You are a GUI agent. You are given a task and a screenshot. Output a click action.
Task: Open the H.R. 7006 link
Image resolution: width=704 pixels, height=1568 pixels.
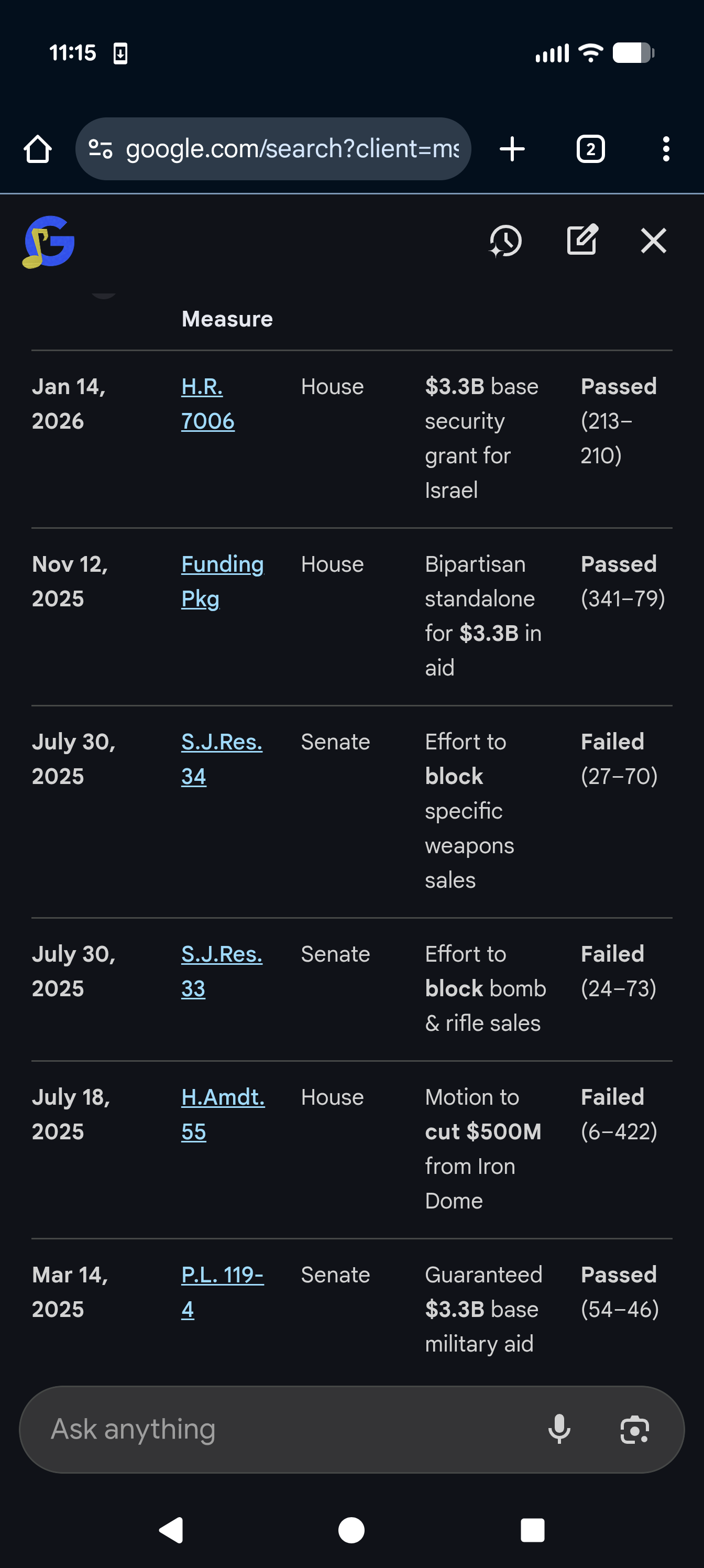click(x=207, y=404)
